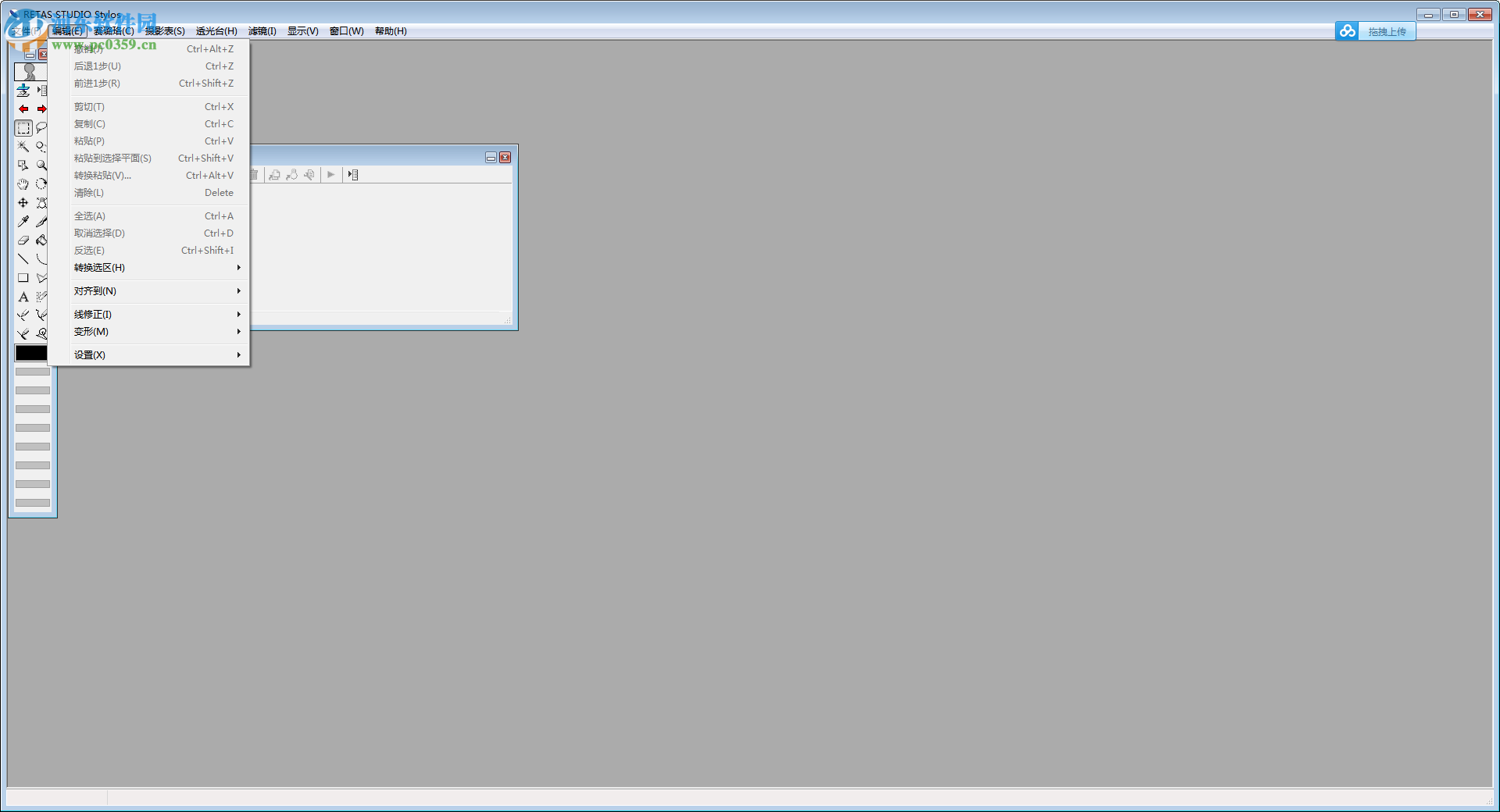Open the 摄影表(S) menu
Screen dimensions: 1500x812
click(165, 31)
